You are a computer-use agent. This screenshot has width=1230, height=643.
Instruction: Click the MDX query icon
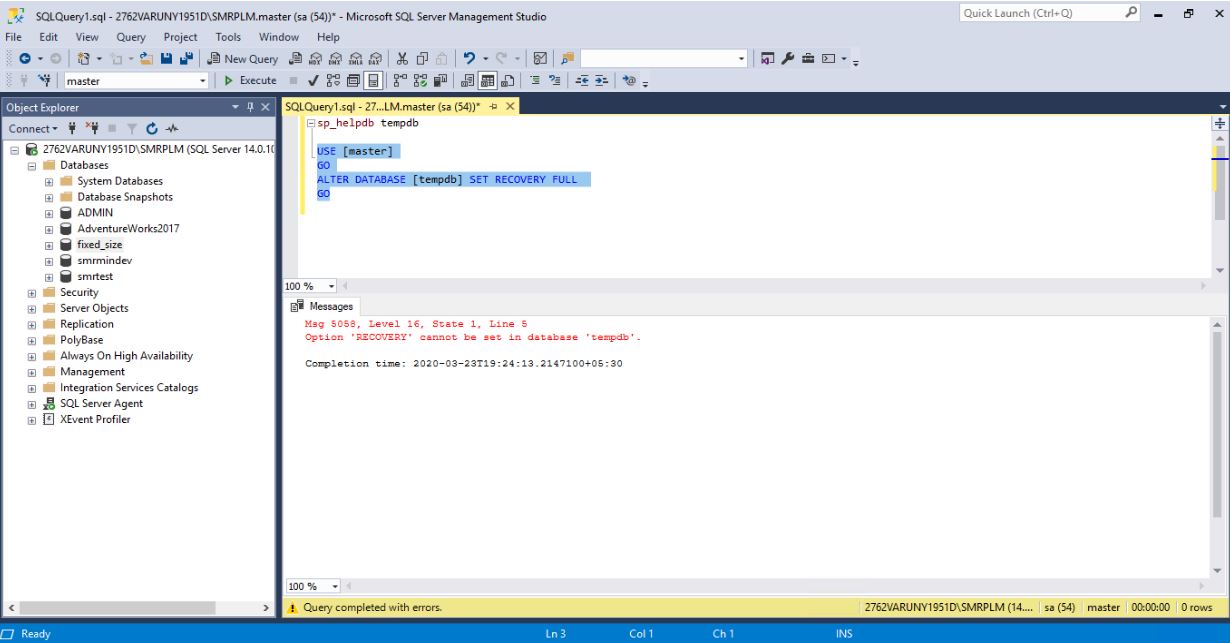click(315, 59)
